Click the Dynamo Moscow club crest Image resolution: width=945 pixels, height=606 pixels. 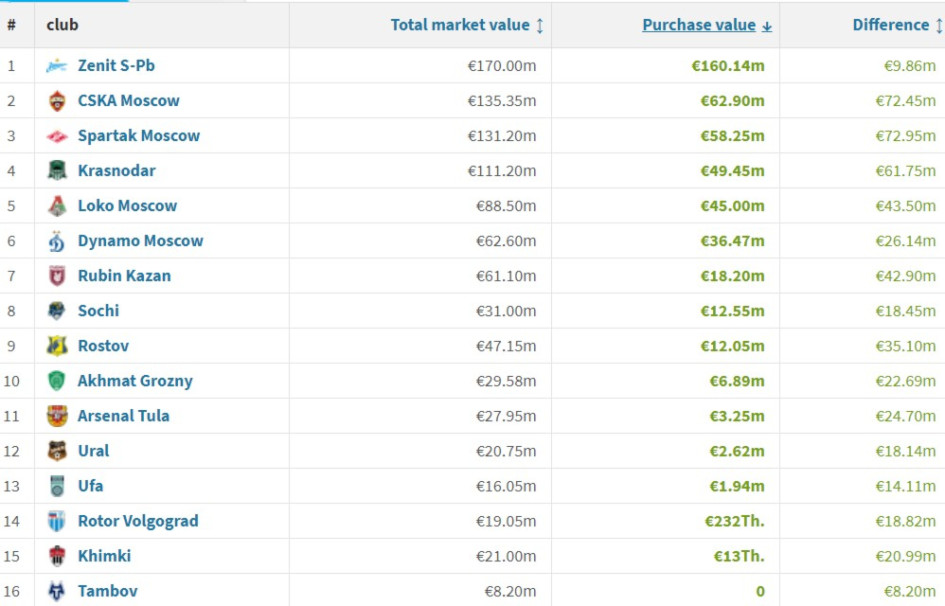[x=57, y=241]
